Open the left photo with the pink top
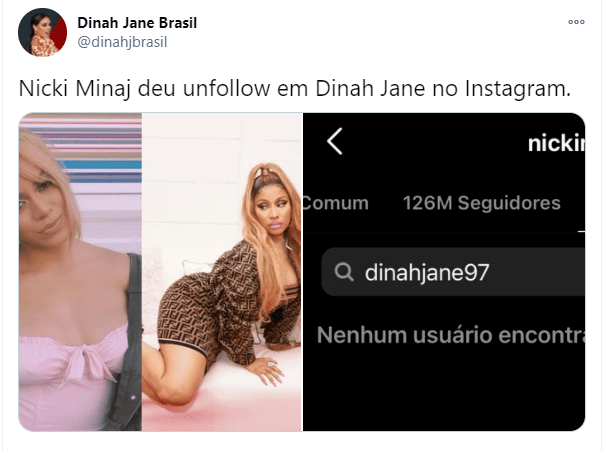The image size is (604, 451). coord(80,272)
